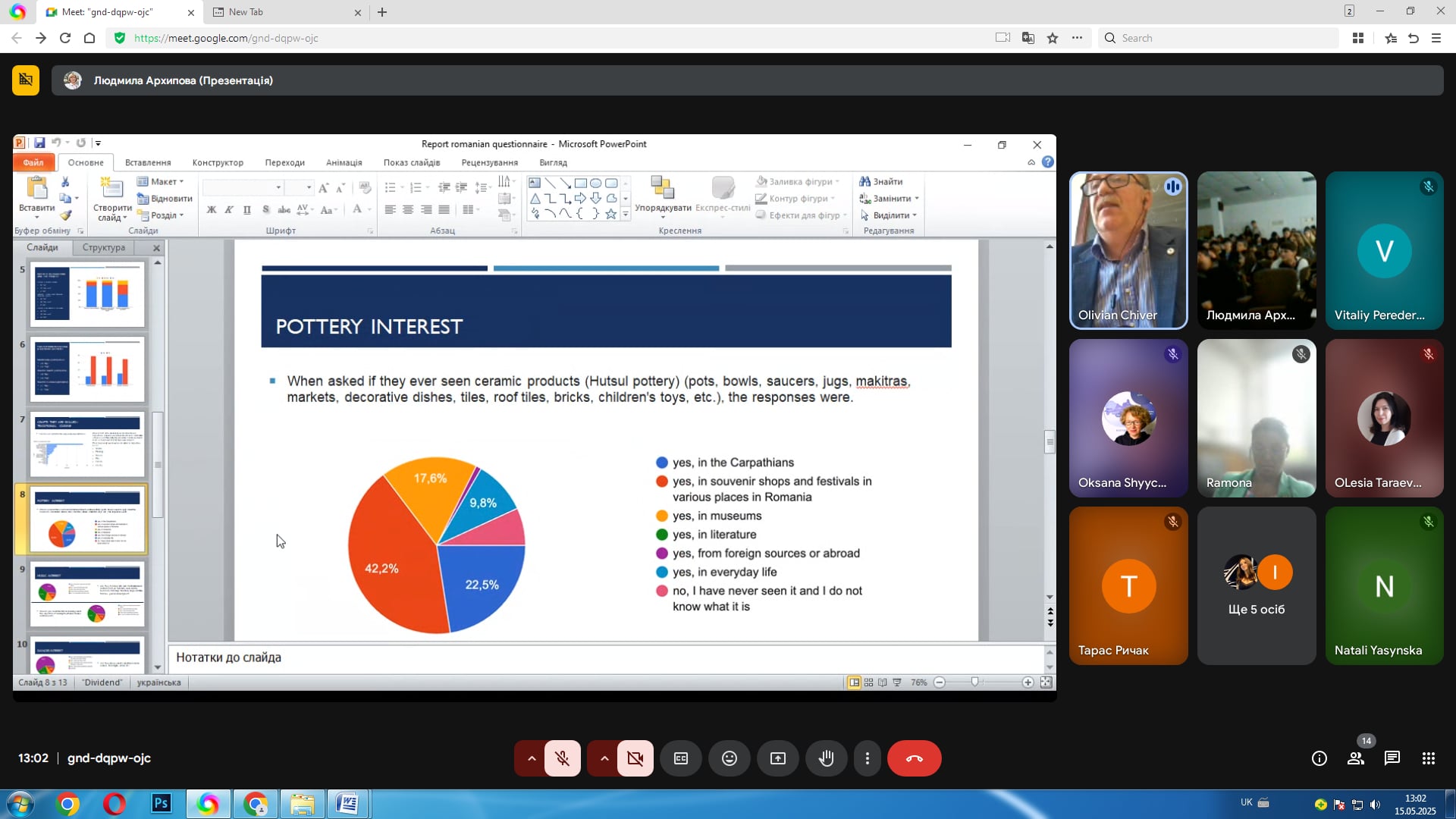Click the Нотатки до слайда notes field
The width and height of the screenshot is (1456, 819).
[x=607, y=657]
